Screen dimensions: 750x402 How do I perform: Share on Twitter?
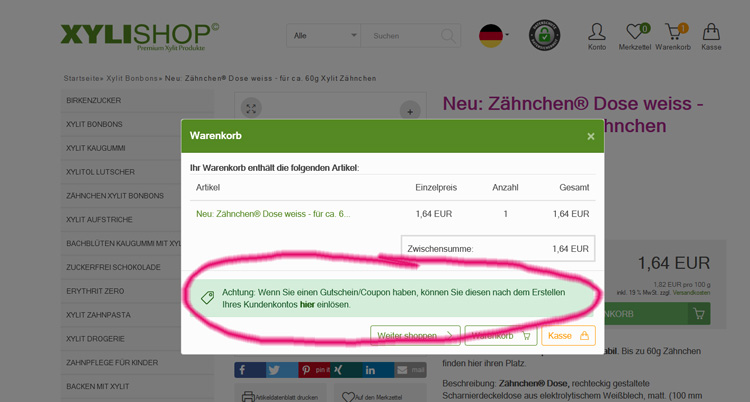pos(282,370)
